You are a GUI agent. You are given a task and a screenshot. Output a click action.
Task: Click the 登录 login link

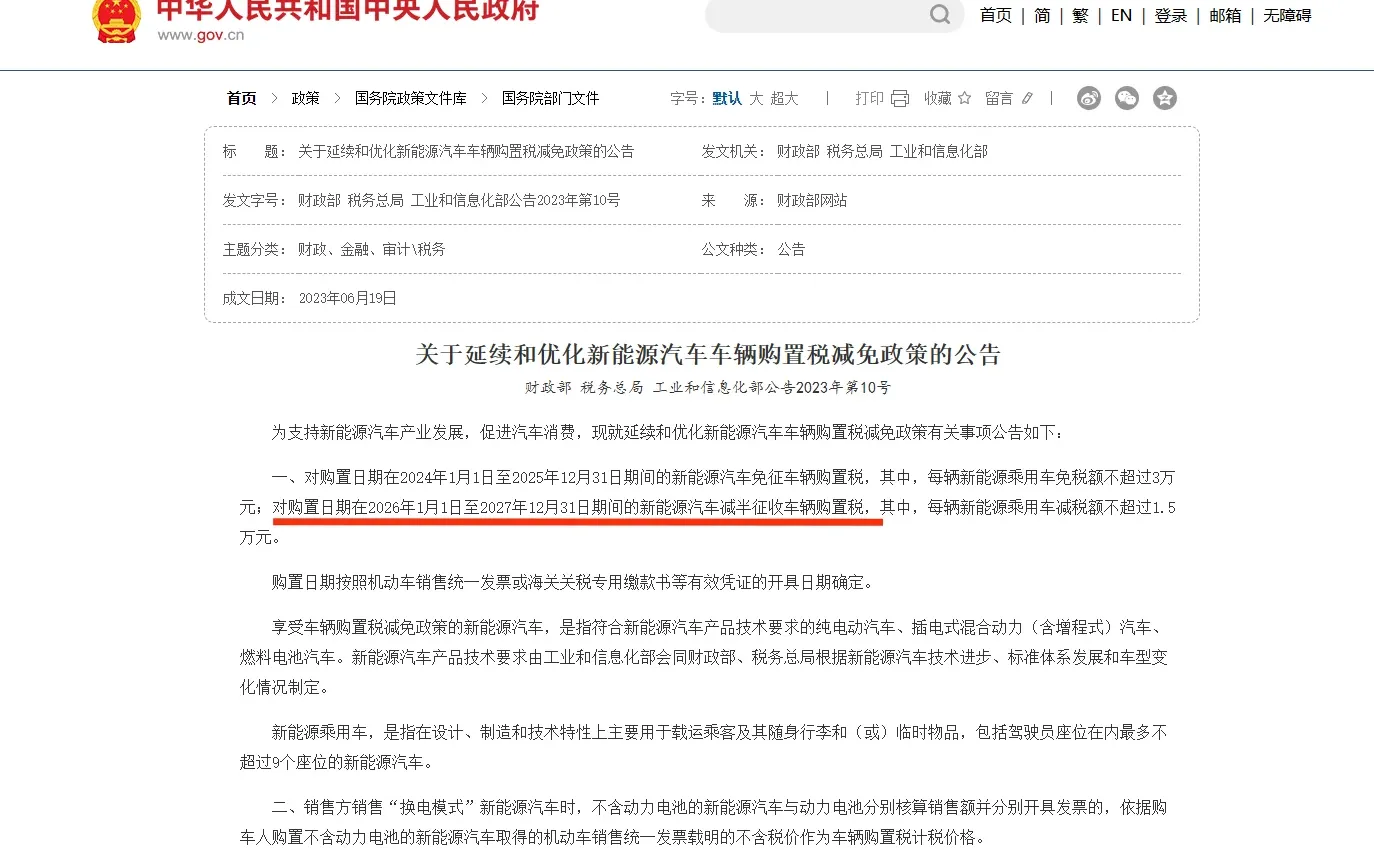pyautogui.click(x=1170, y=15)
